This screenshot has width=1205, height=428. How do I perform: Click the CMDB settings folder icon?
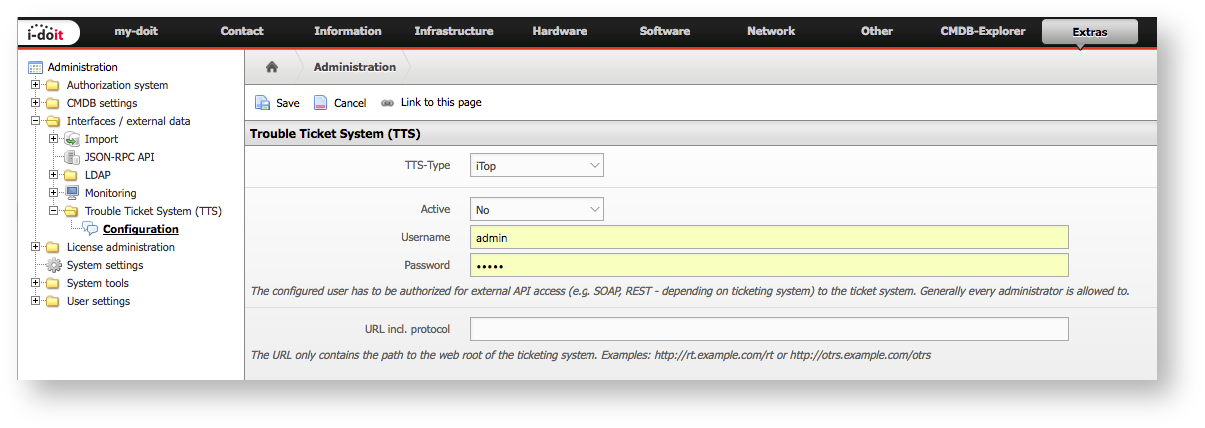(53, 103)
